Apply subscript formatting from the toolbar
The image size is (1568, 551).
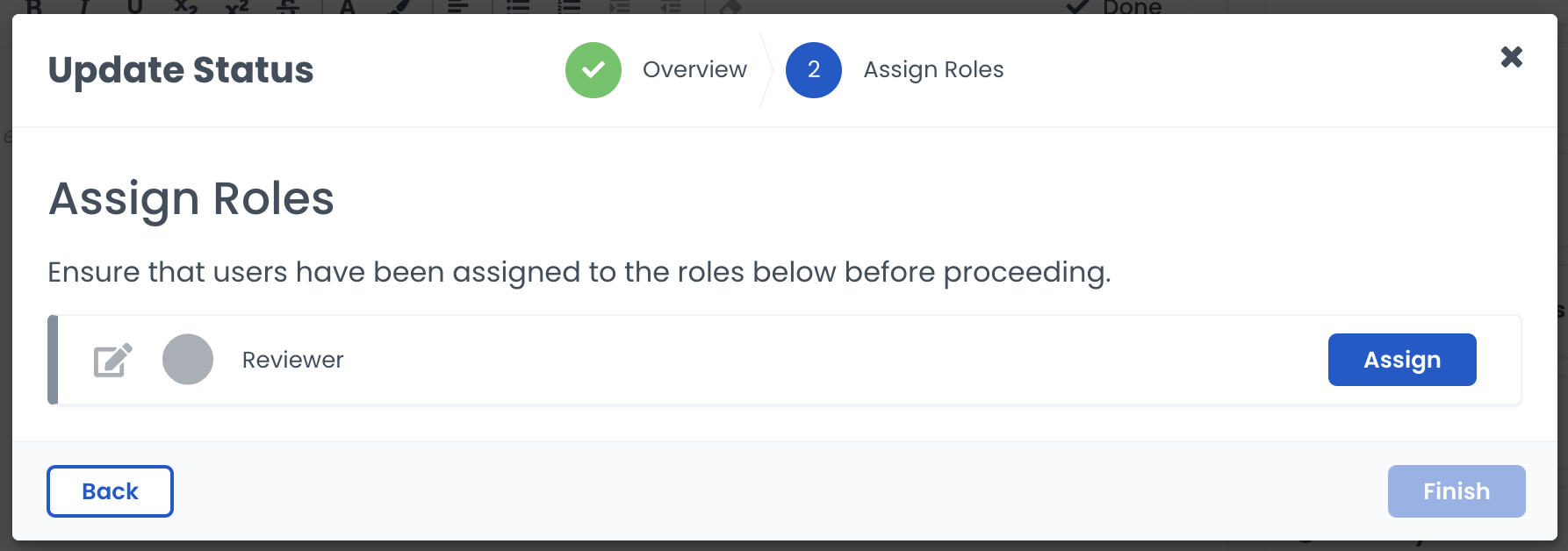point(185,7)
